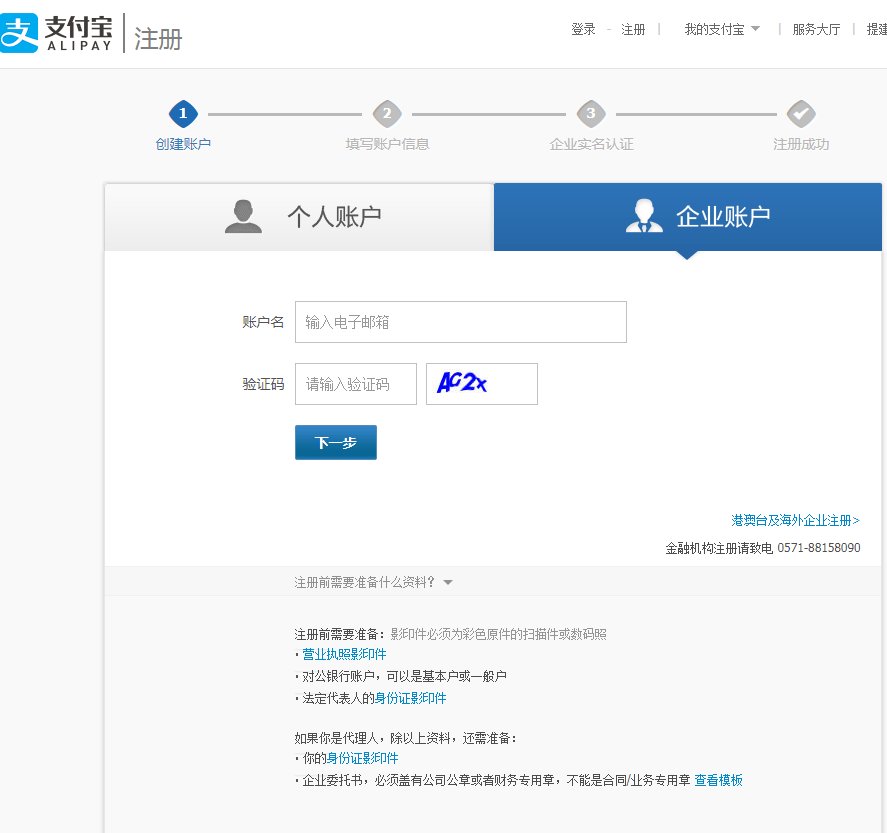
Task: Click the businessman icon on 企业账户 tab
Action: point(645,215)
